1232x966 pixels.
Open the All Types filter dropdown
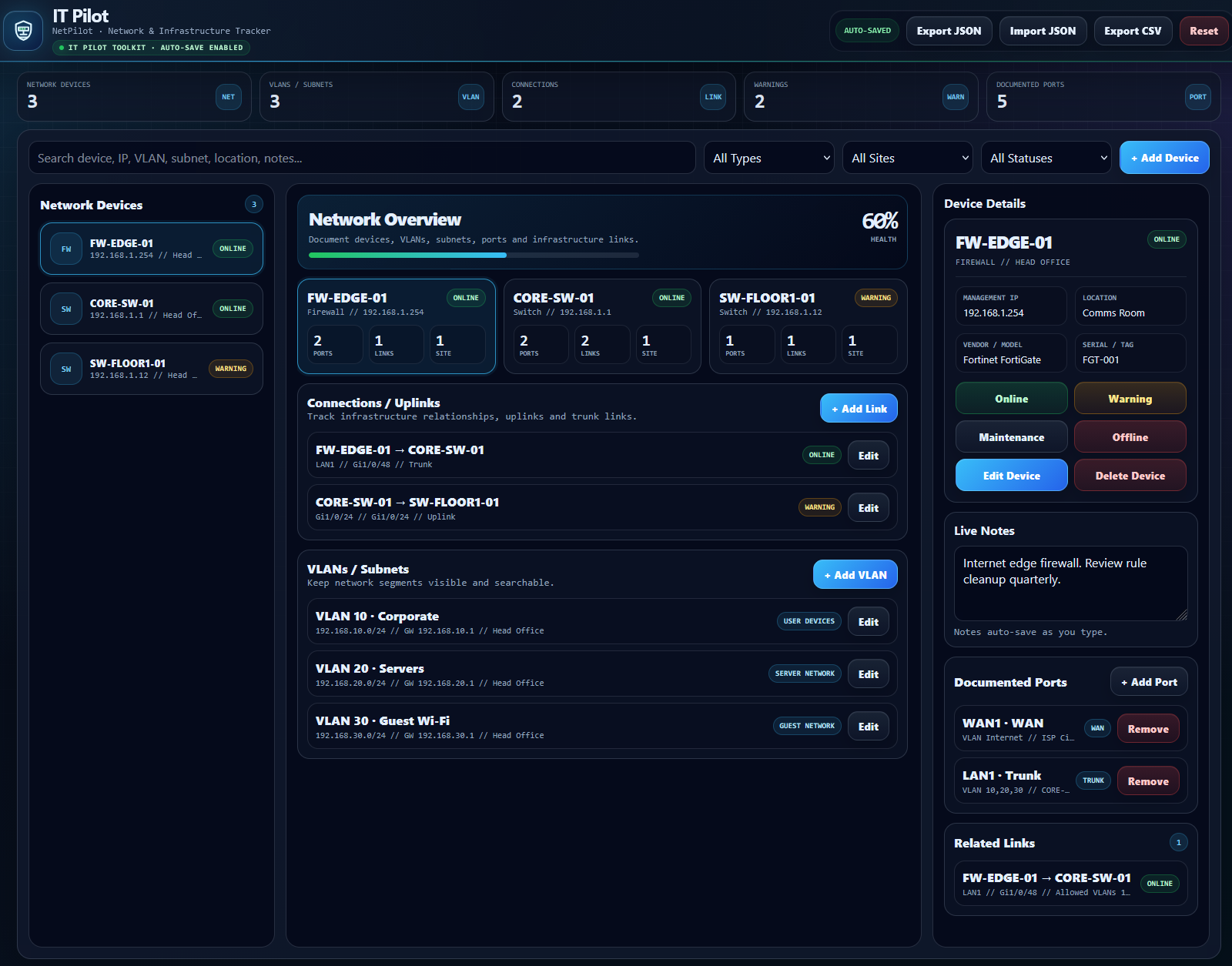point(769,158)
